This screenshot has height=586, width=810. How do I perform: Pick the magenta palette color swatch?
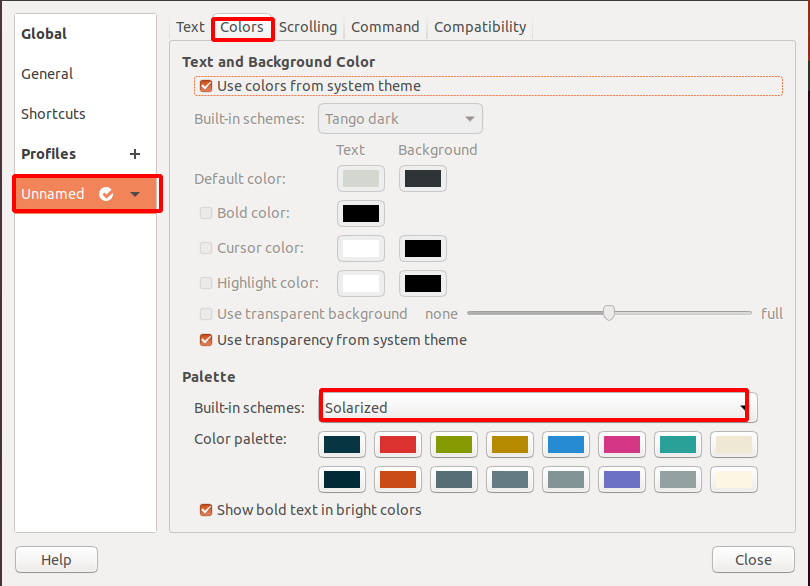tap(622, 444)
